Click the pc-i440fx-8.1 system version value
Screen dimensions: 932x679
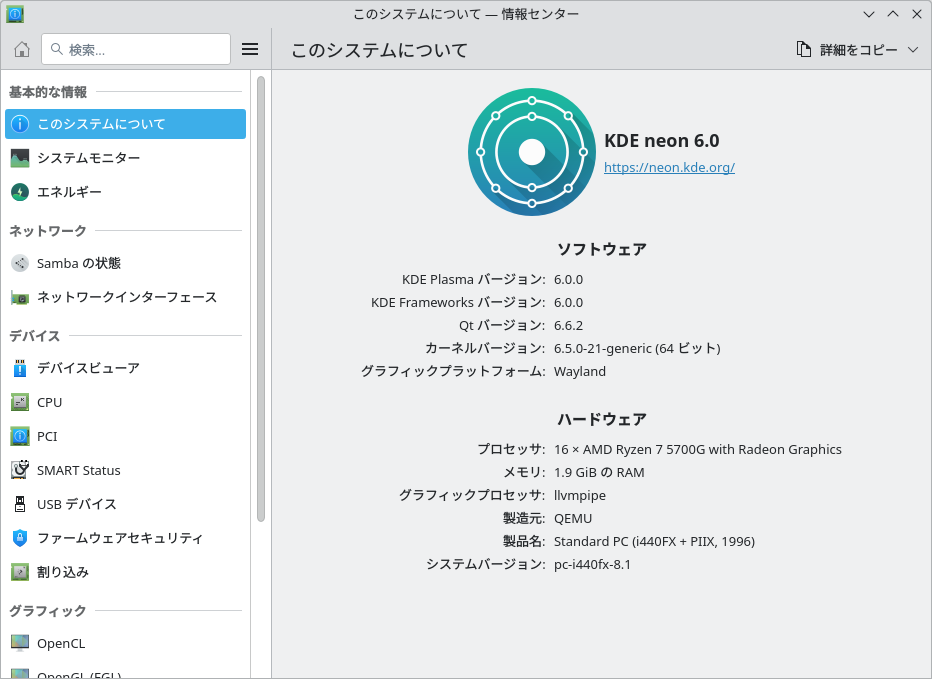tap(592, 564)
